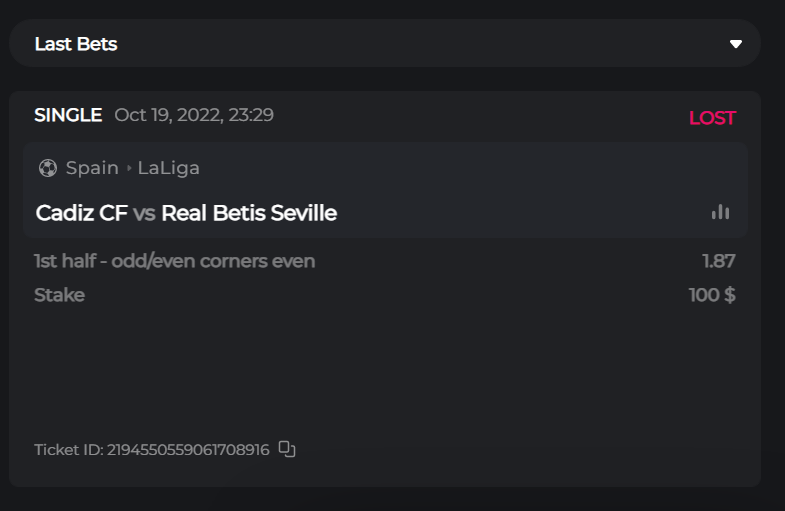785x511 pixels.
Task: Click the arrow between Spain and LaLiga
Action: click(129, 168)
